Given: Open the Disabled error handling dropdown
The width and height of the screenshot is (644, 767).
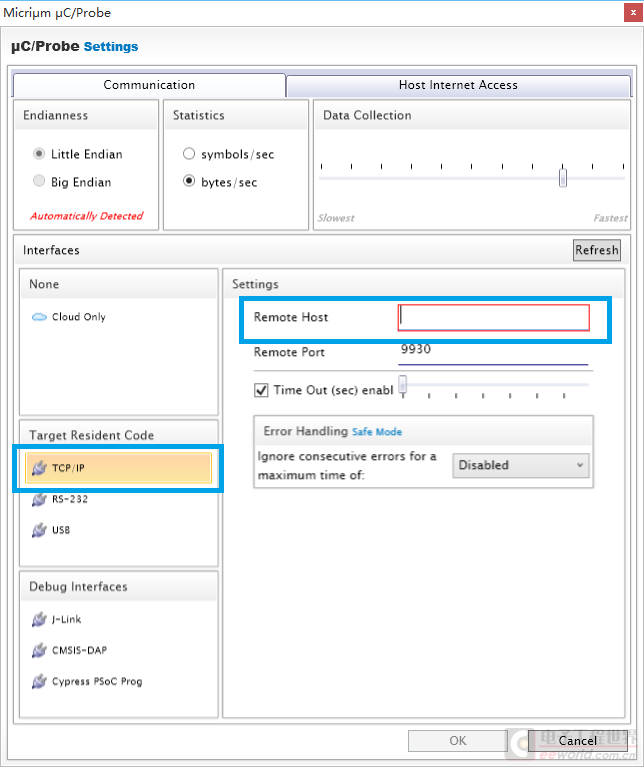Looking at the screenshot, I should pos(521,465).
